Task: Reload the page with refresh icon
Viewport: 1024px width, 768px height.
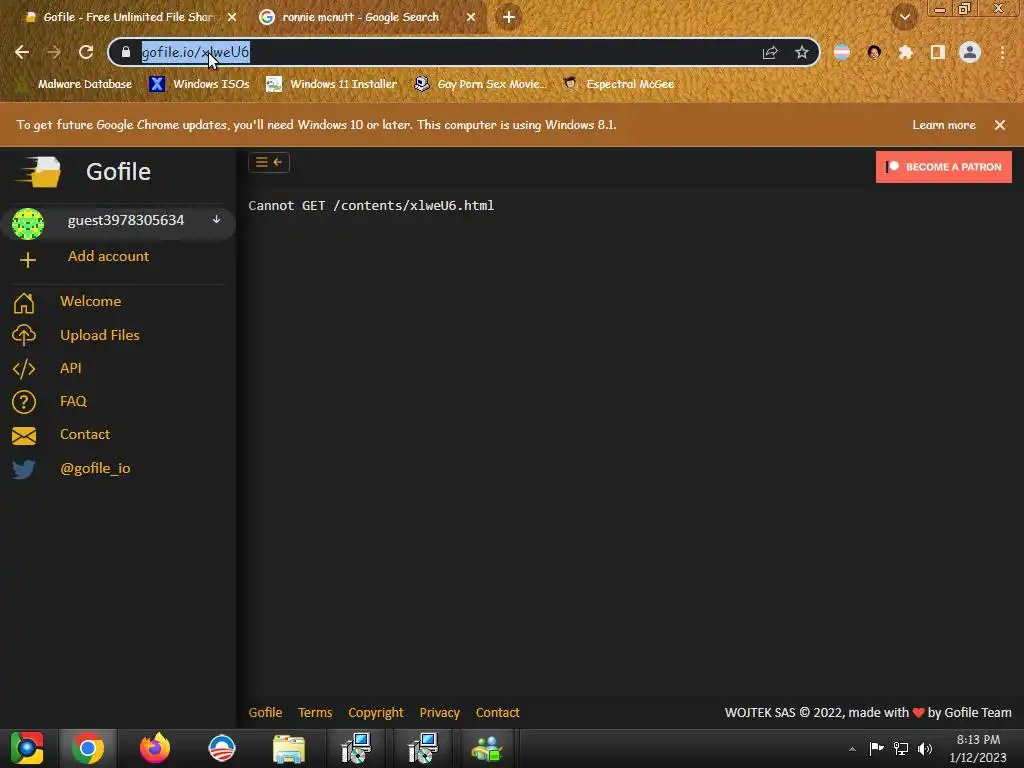Action: point(86,52)
